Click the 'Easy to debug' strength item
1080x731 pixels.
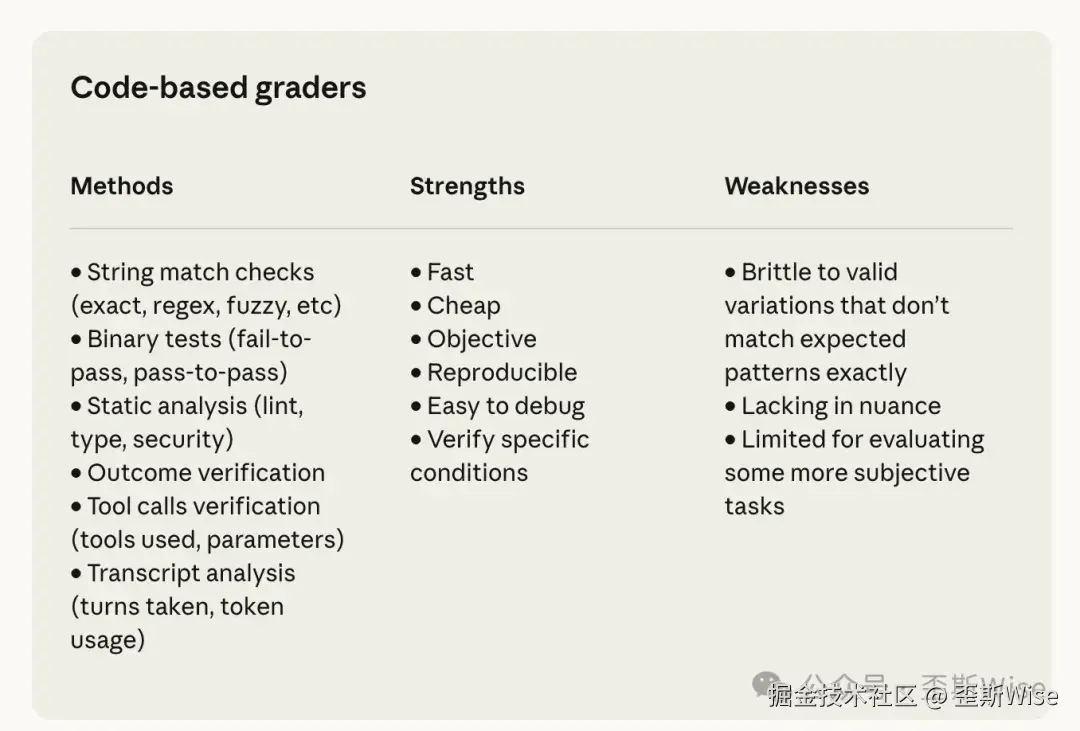point(497,406)
